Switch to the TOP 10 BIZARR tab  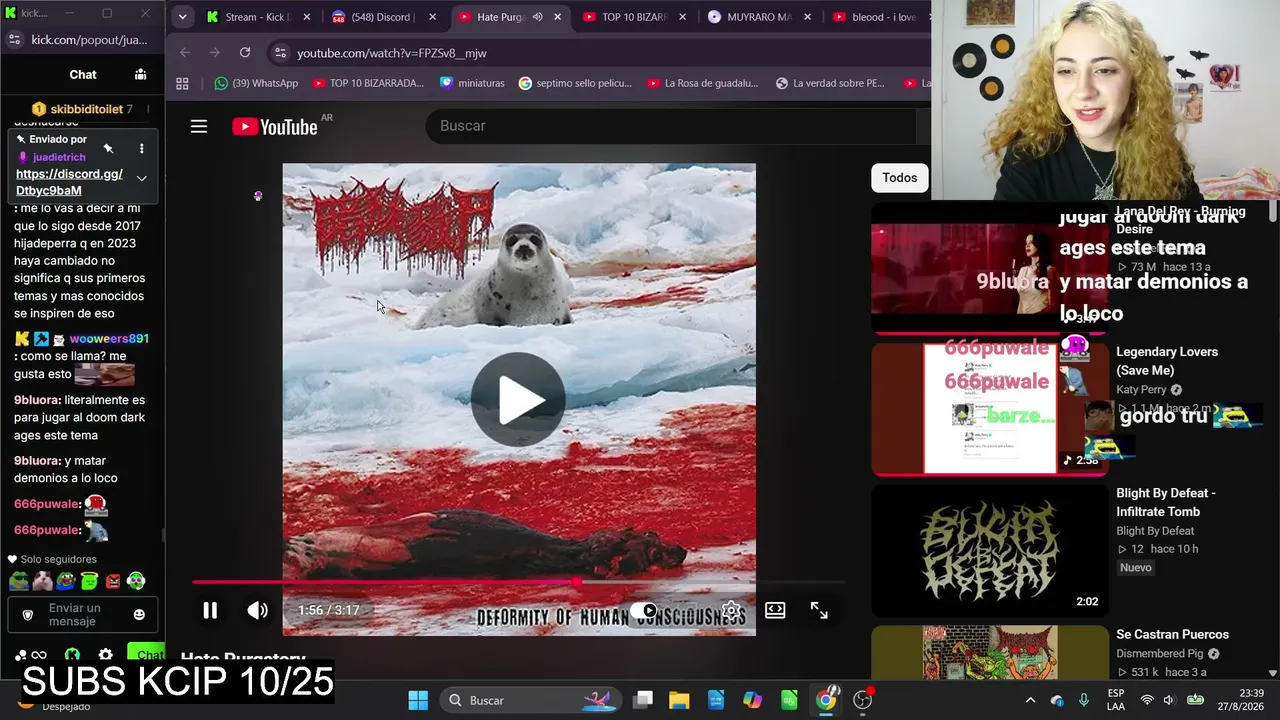point(635,17)
